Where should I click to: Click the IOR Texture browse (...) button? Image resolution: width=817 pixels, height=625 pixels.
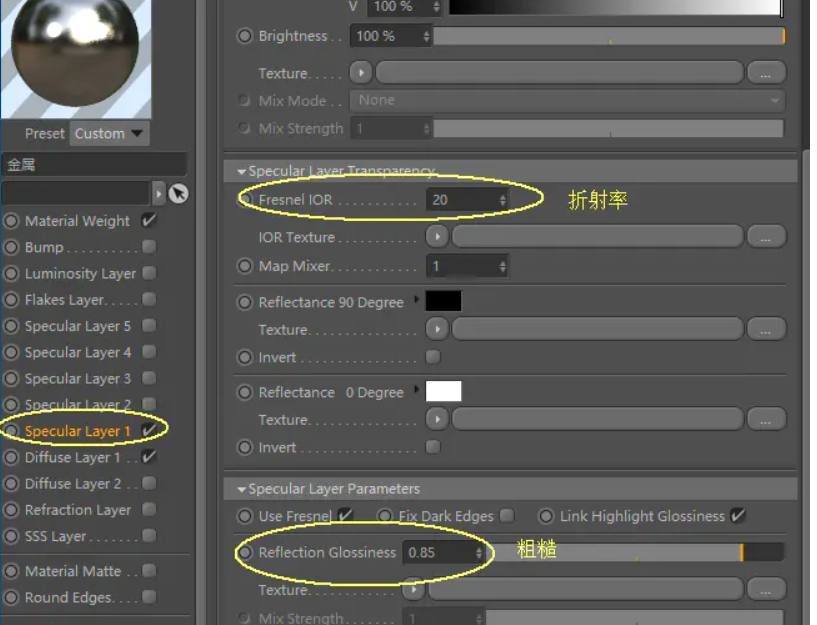coord(766,237)
